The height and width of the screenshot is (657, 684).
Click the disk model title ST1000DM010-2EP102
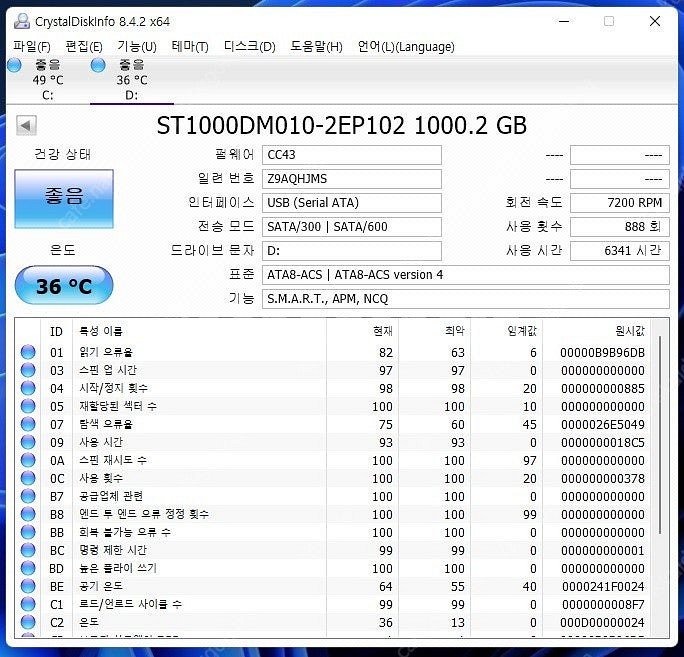pos(281,126)
